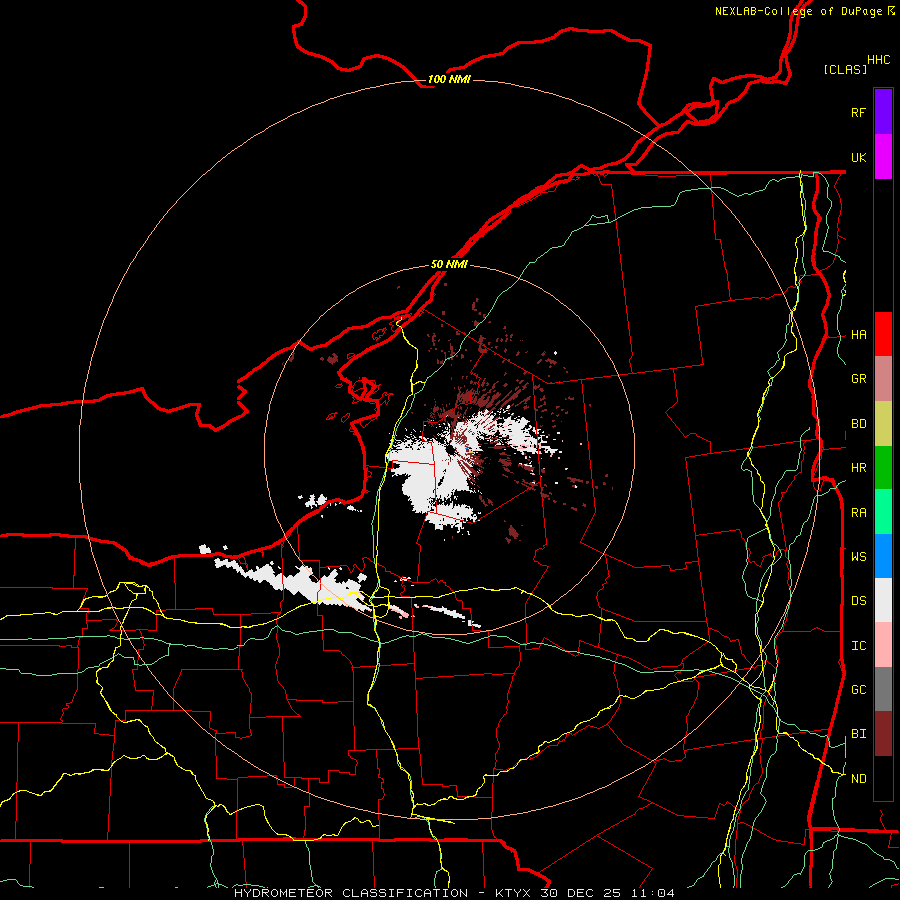Click the gray GC legend swatch

(x=883, y=689)
